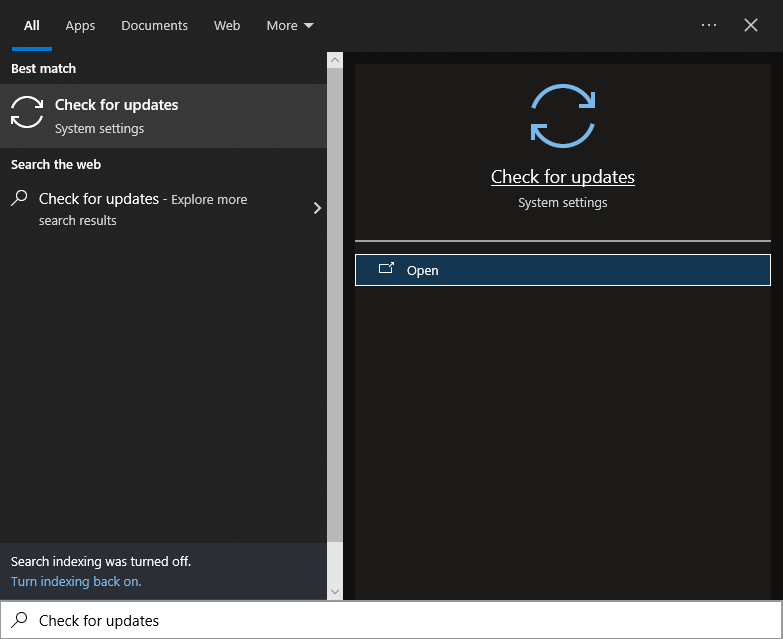783x639 pixels.
Task: Expand the More filter dropdown
Action: [289, 26]
